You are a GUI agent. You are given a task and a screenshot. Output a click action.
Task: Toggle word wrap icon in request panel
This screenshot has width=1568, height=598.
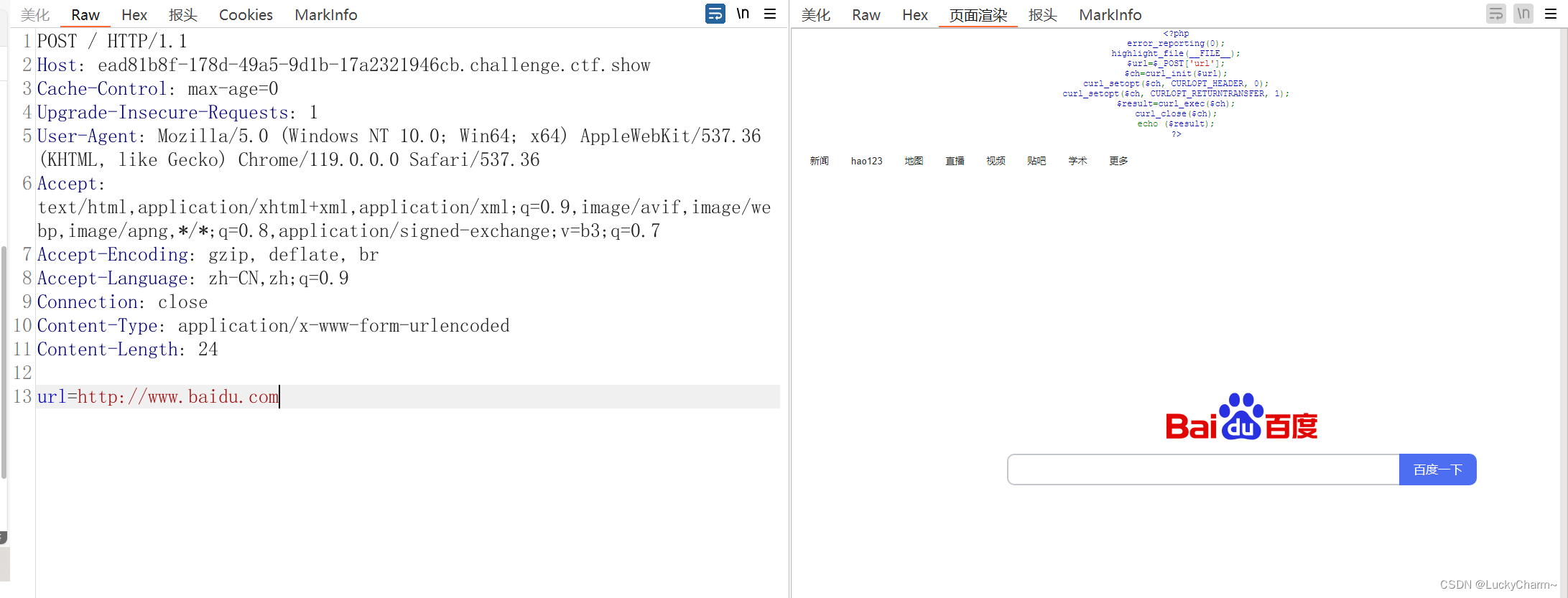715,14
